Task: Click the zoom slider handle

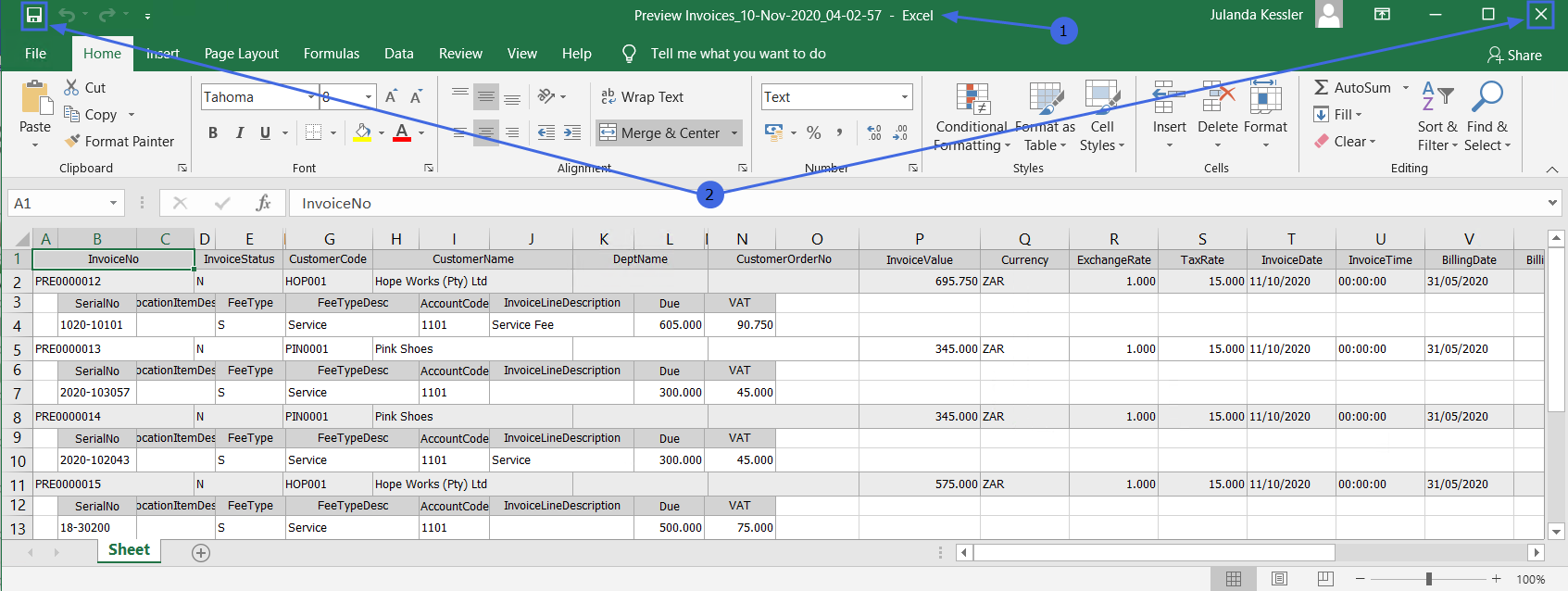Action: [1429, 579]
